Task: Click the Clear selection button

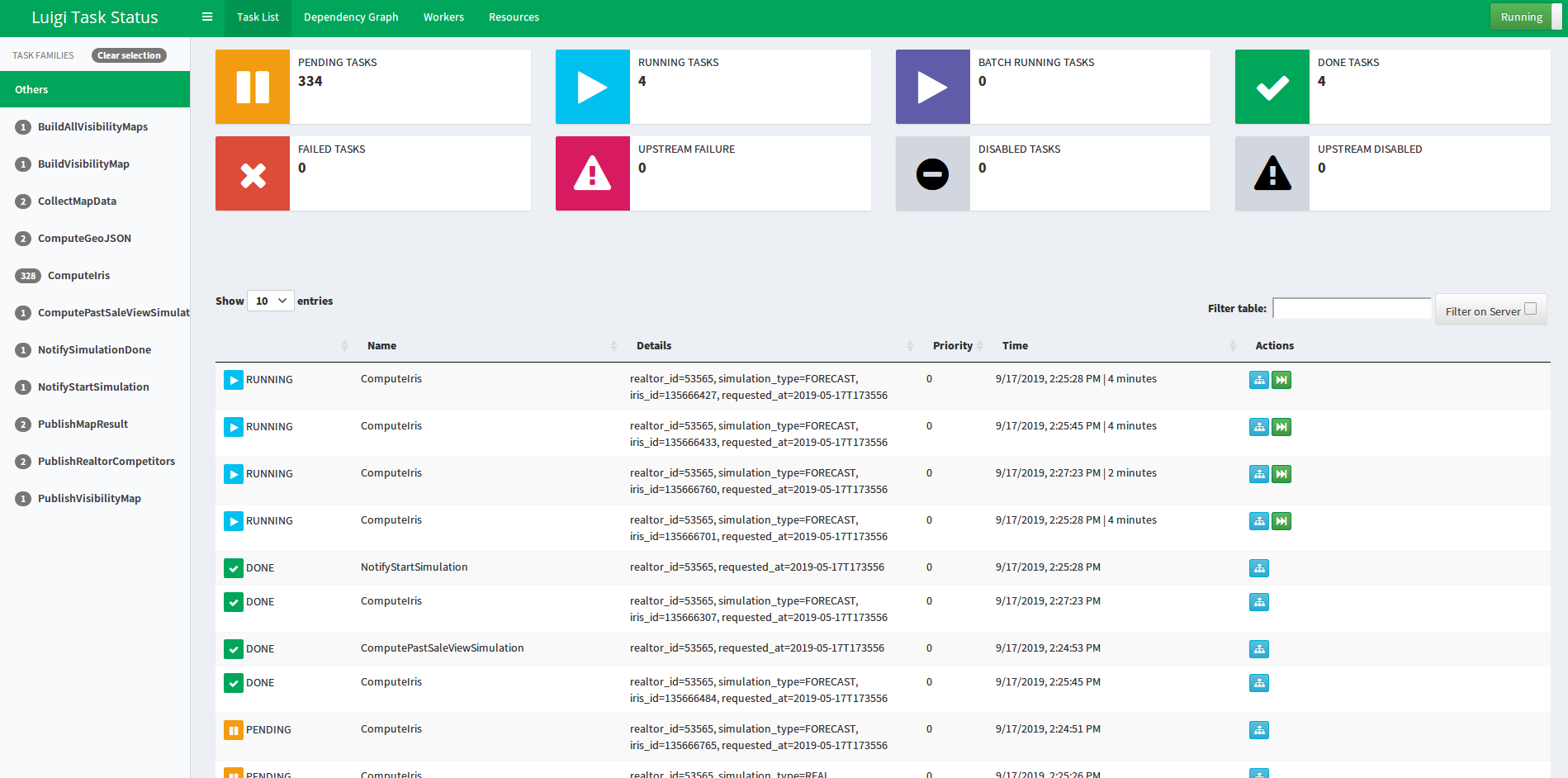Action: click(x=129, y=55)
